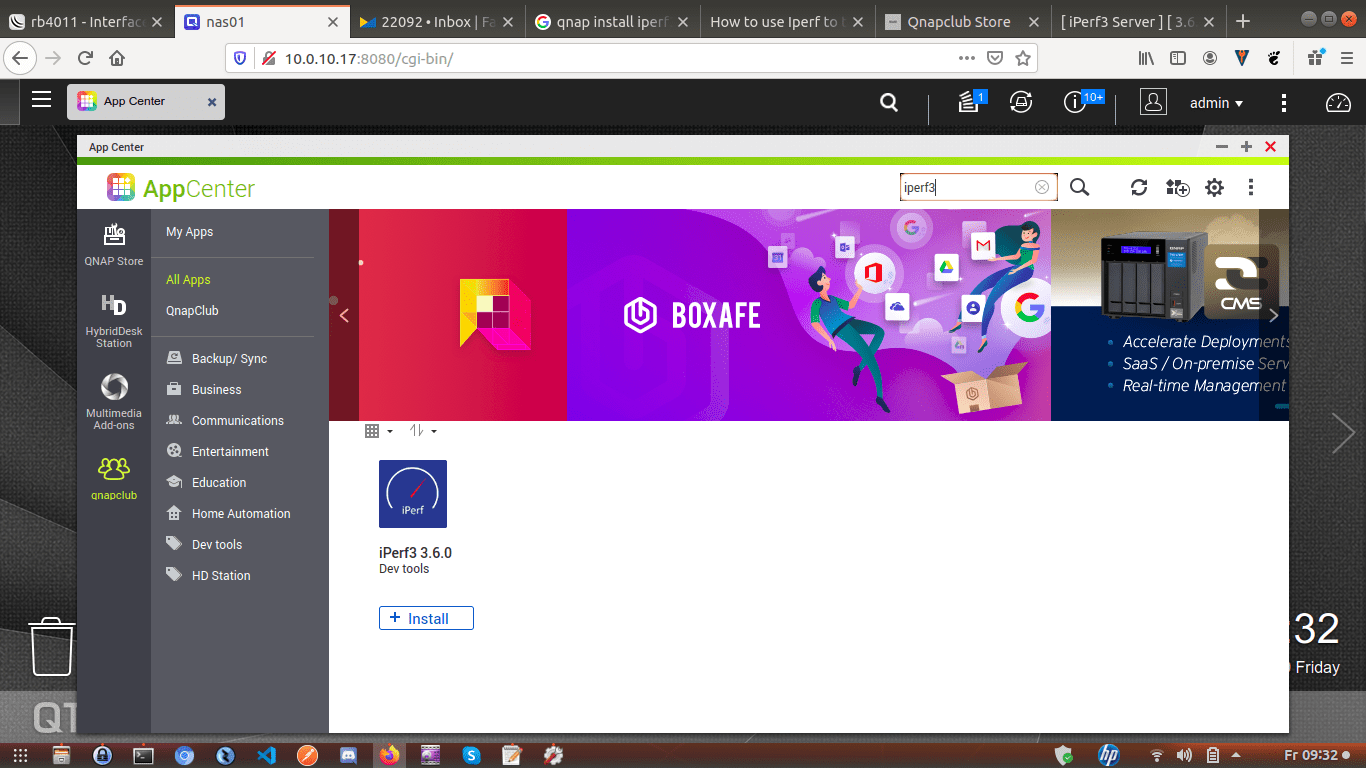Select All Apps in the side menu
1366x768 pixels.
pos(188,280)
